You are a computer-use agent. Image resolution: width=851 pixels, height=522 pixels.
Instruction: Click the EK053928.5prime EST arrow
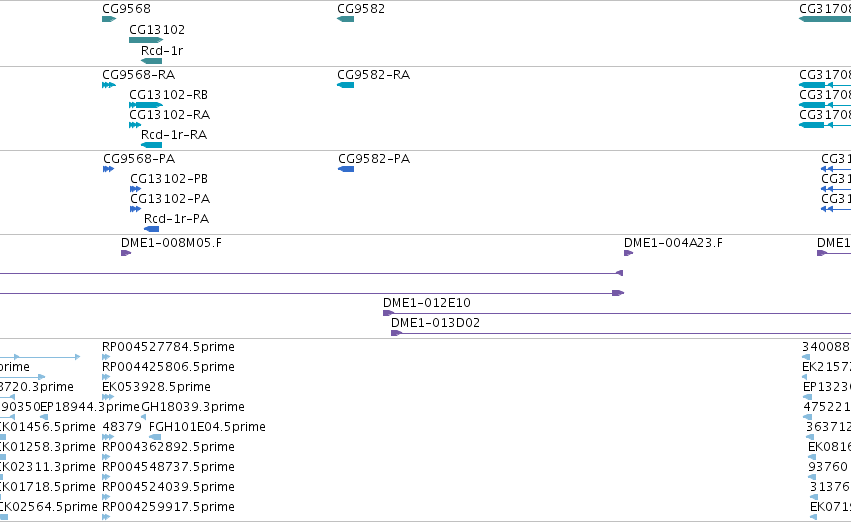pyautogui.click(x=108, y=397)
